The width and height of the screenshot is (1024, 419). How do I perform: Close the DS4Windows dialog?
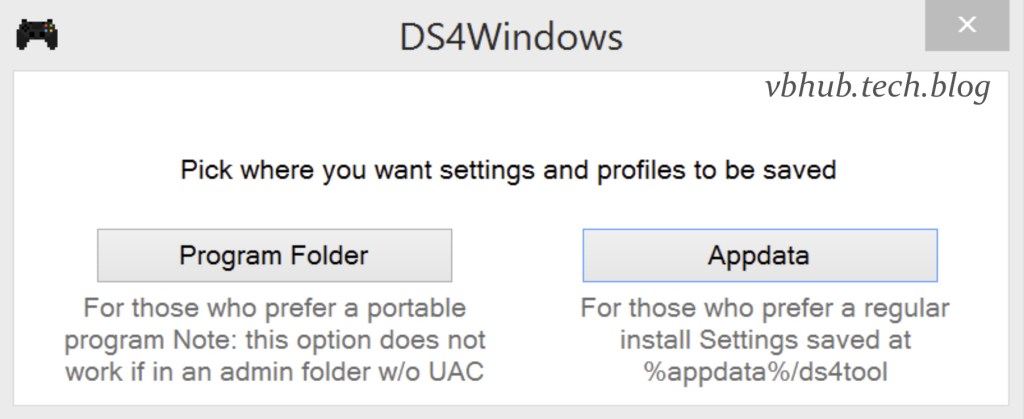click(966, 26)
